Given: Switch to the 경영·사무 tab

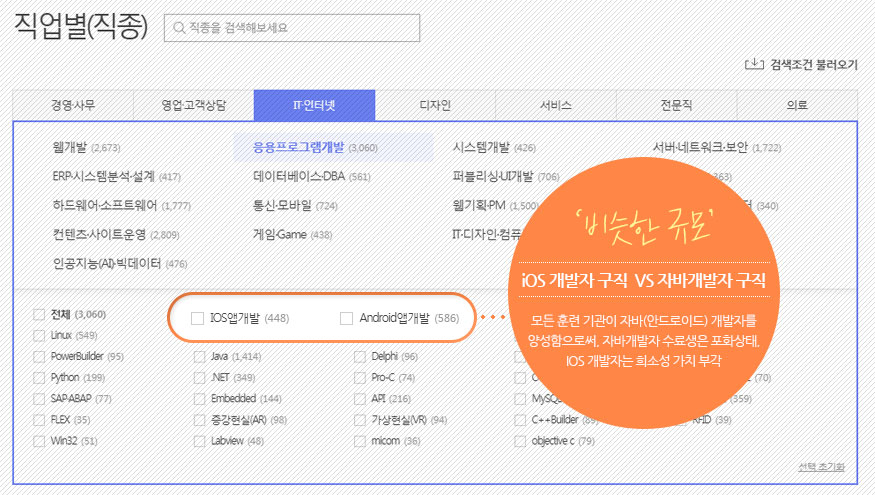Looking at the screenshot, I should click(73, 105).
